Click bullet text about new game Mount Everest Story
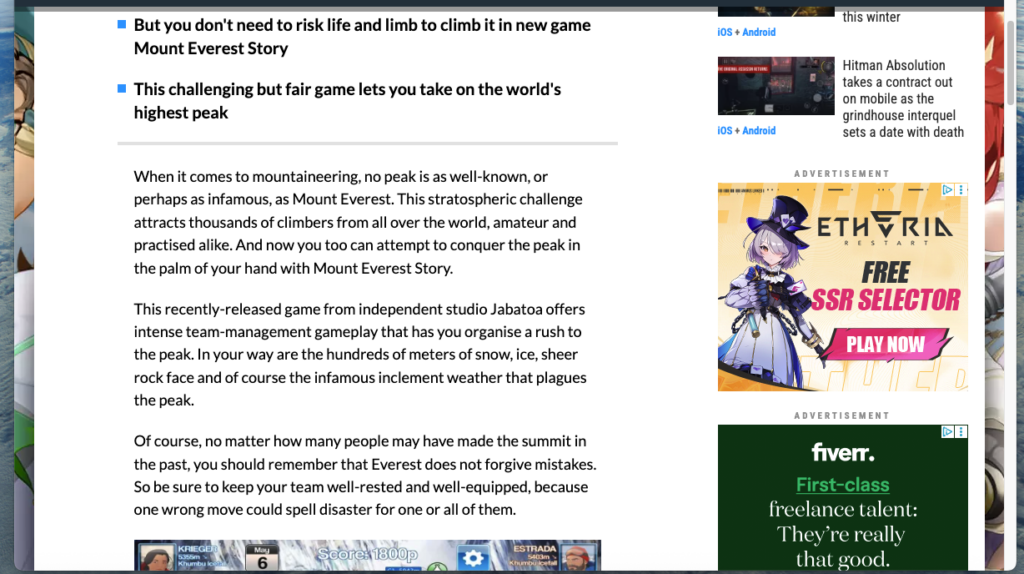Screen dimensions: 1024x574 point(362,37)
